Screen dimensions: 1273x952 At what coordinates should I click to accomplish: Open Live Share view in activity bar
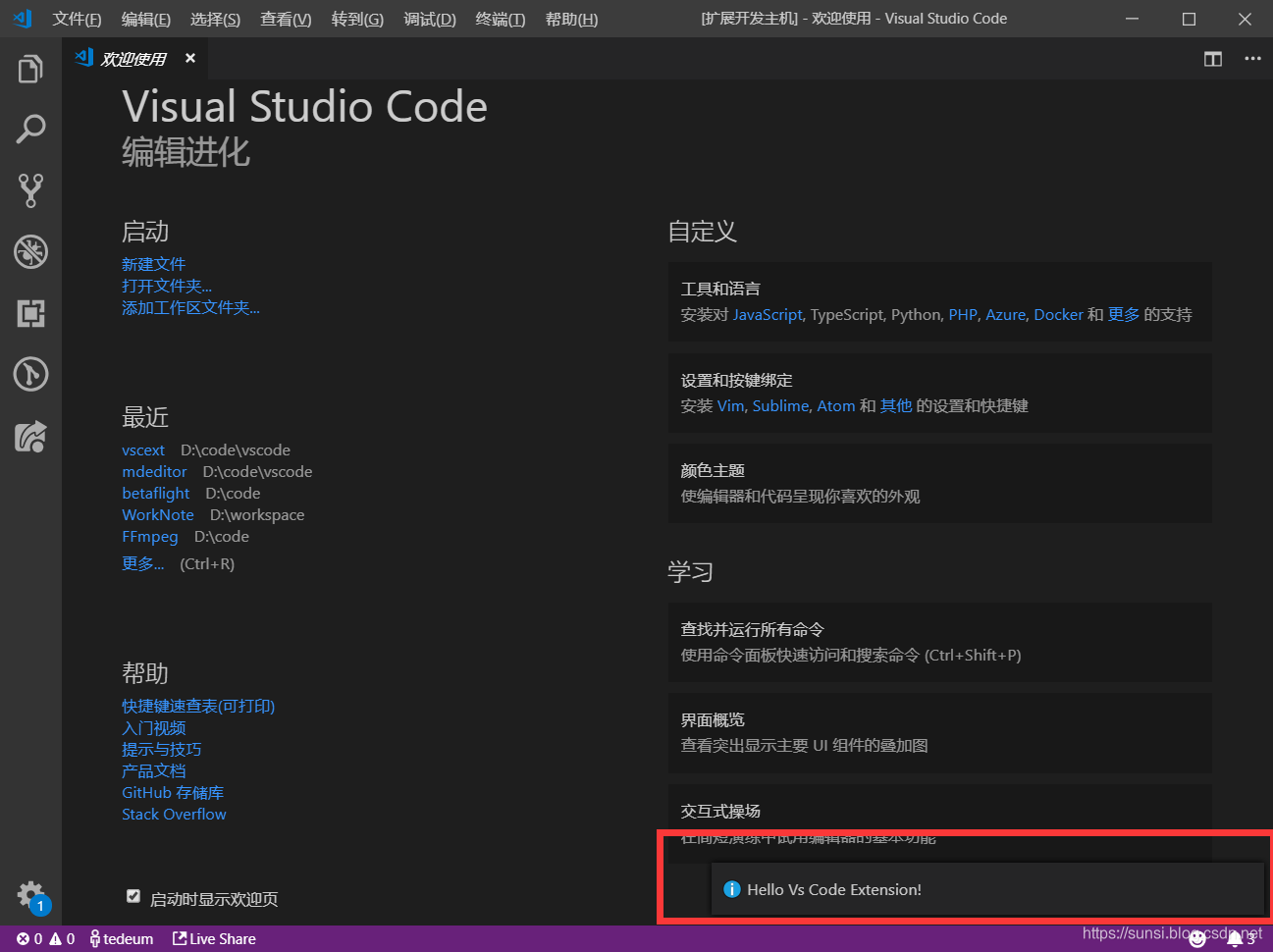[x=30, y=436]
